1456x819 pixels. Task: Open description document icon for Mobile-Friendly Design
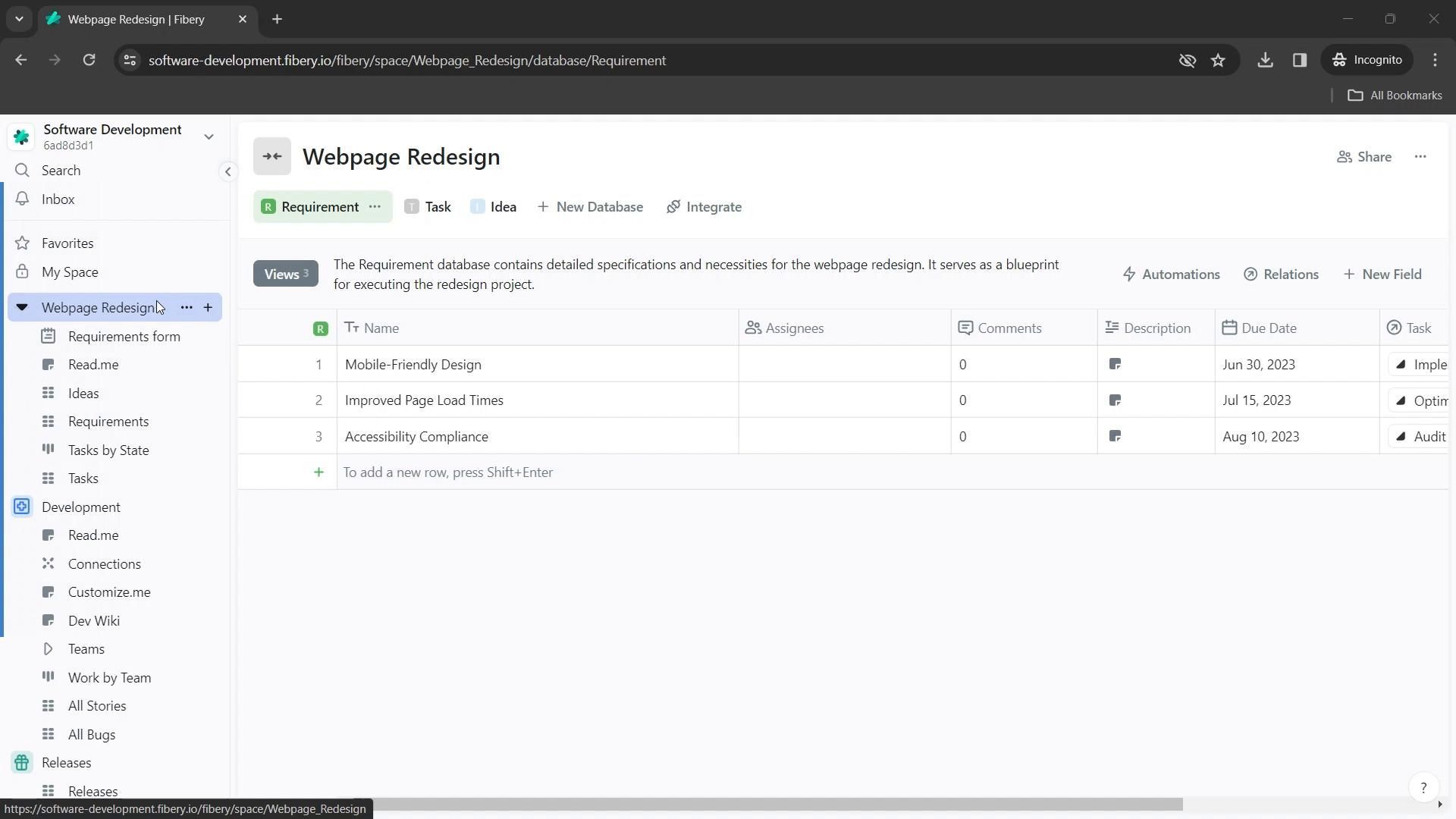click(1115, 365)
